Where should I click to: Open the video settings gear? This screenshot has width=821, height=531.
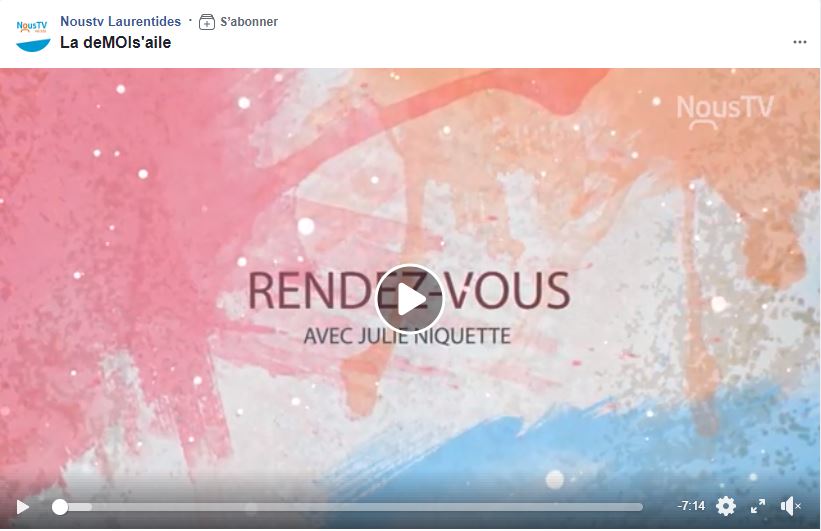[x=726, y=506]
